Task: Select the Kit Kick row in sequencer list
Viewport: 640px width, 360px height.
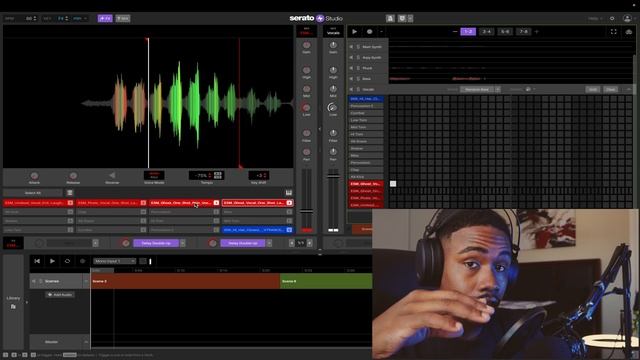Action: [366, 177]
